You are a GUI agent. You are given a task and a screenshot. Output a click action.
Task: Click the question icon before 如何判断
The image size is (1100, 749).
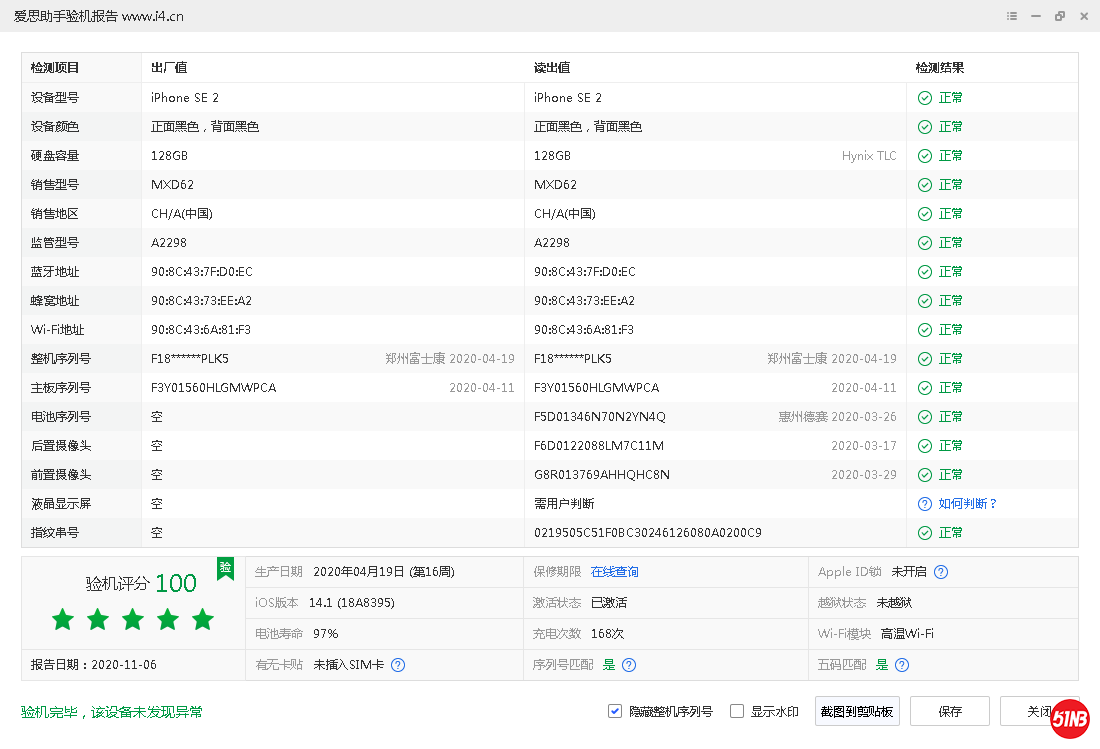[x=924, y=504]
